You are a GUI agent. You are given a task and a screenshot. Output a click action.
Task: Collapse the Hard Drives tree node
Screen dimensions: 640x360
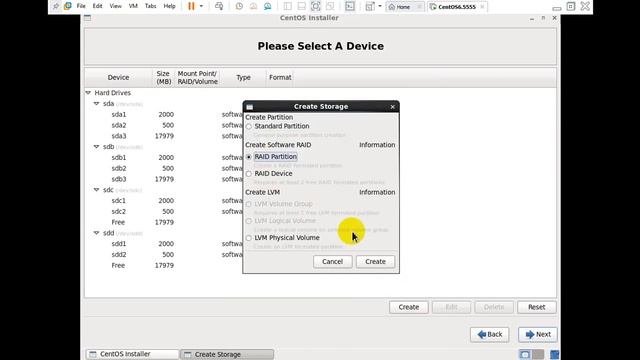tap(88, 93)
